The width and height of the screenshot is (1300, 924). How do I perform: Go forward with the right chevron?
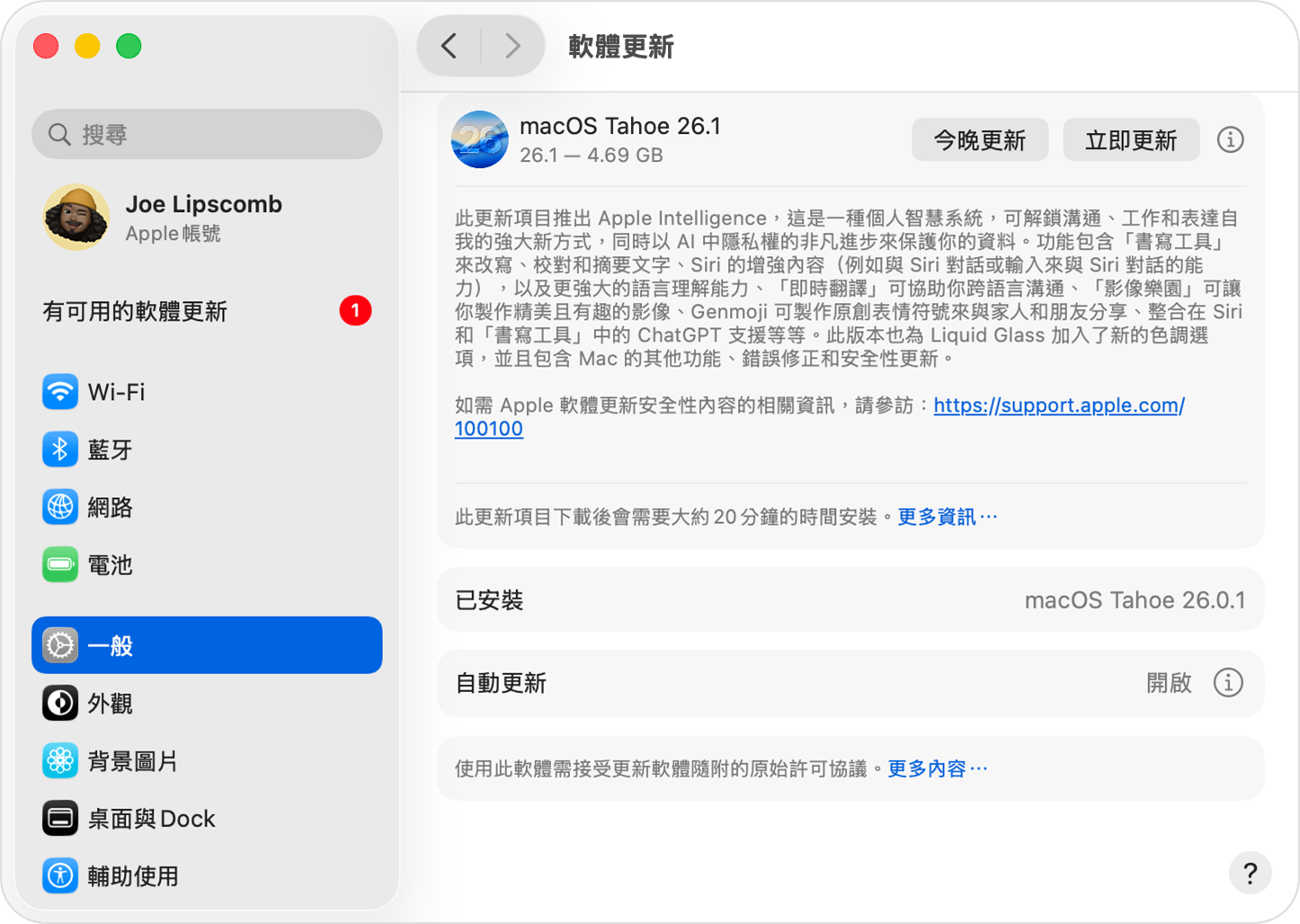(512, 46)
